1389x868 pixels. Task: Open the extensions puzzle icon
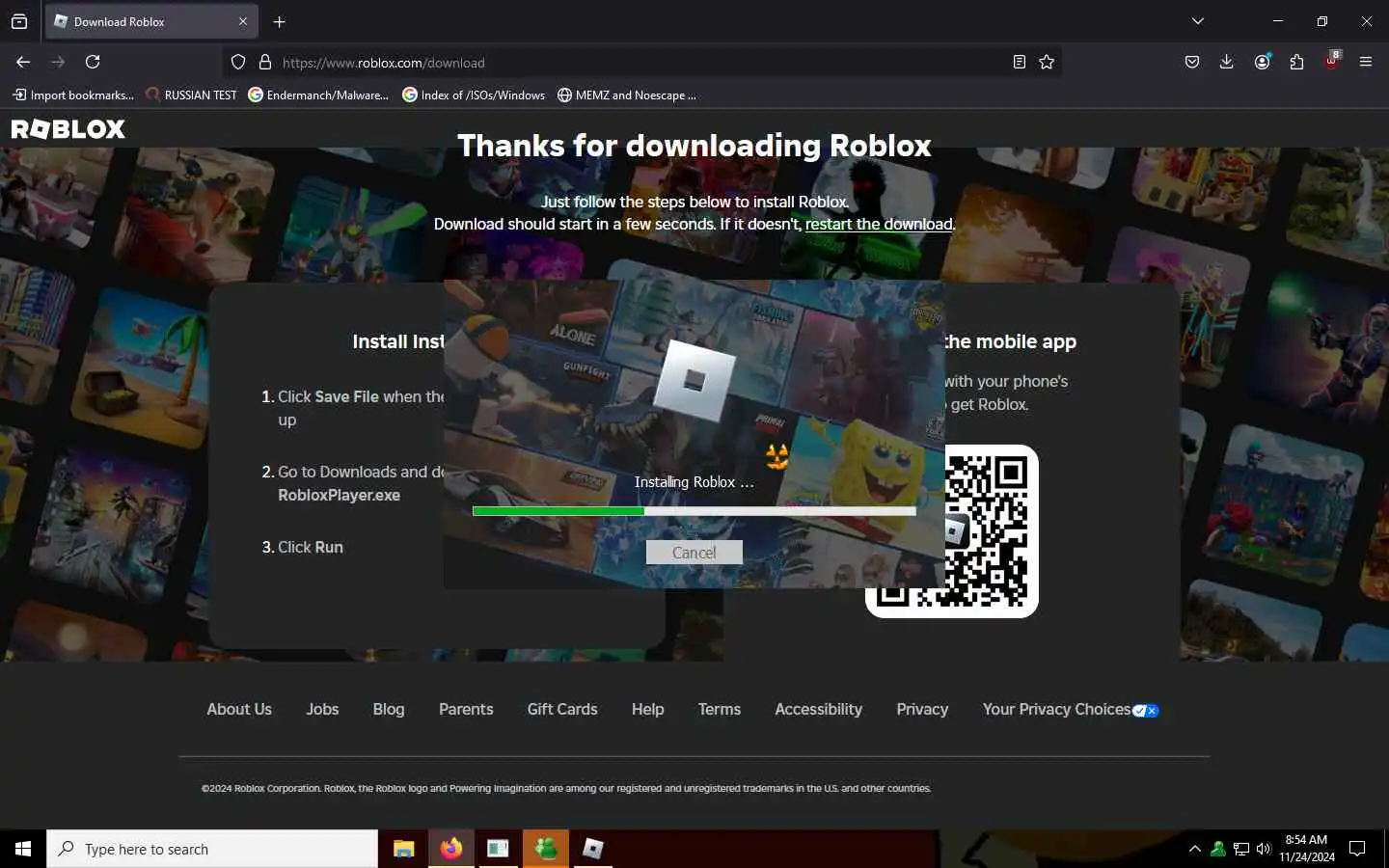1296,62
